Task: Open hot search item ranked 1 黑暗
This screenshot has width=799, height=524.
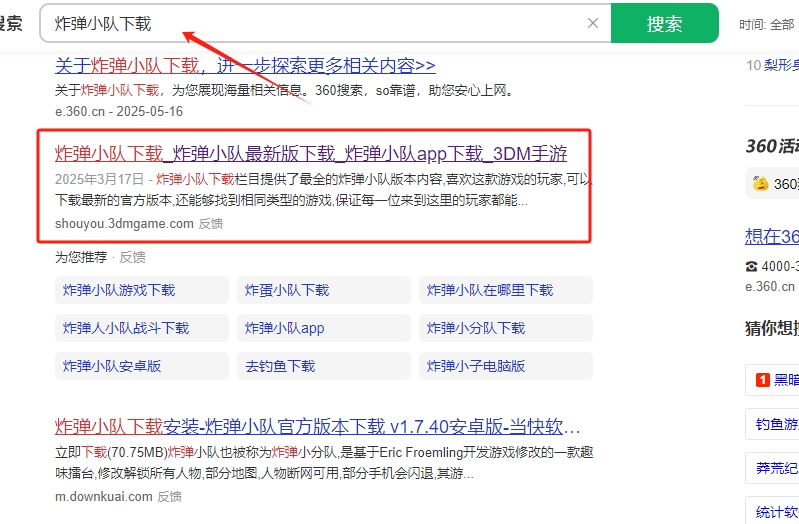Action: point(772,380)
